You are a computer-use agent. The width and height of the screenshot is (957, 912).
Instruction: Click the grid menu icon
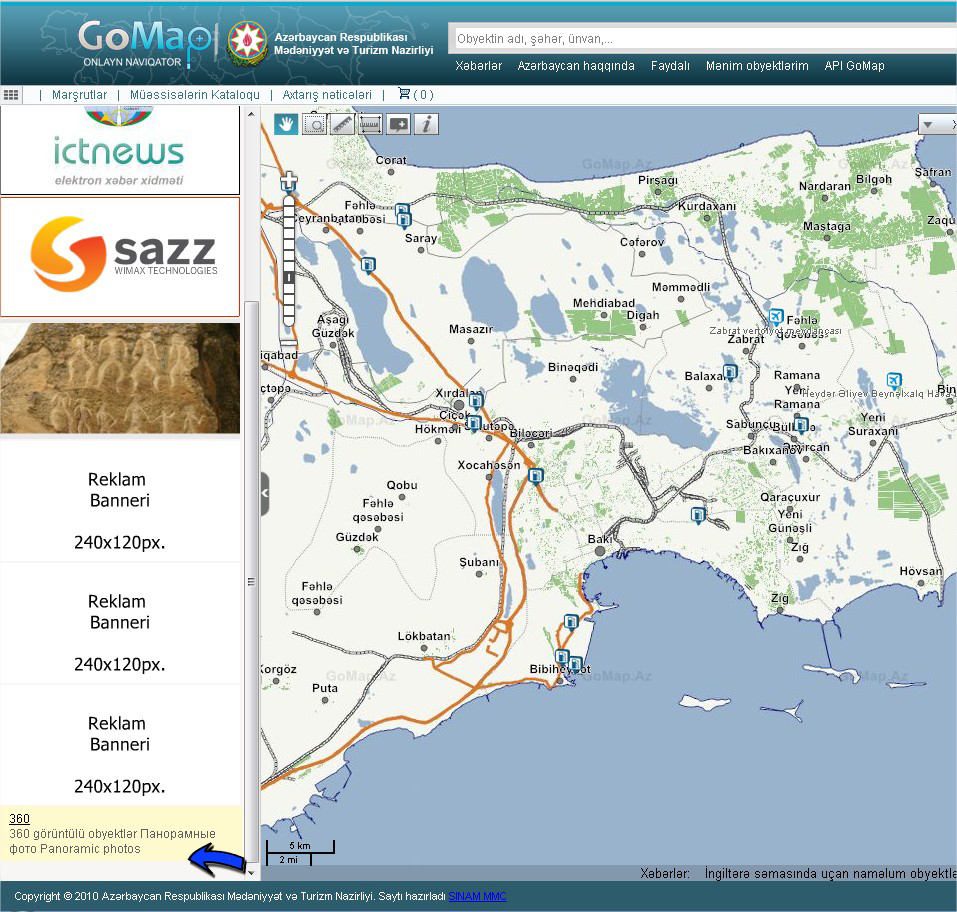(x=12, y=95)
